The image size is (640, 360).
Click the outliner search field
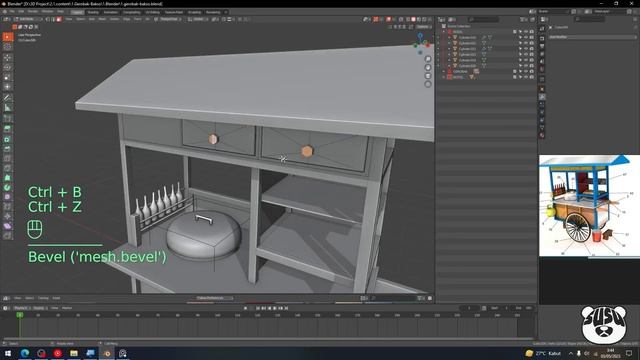(484, 20)
